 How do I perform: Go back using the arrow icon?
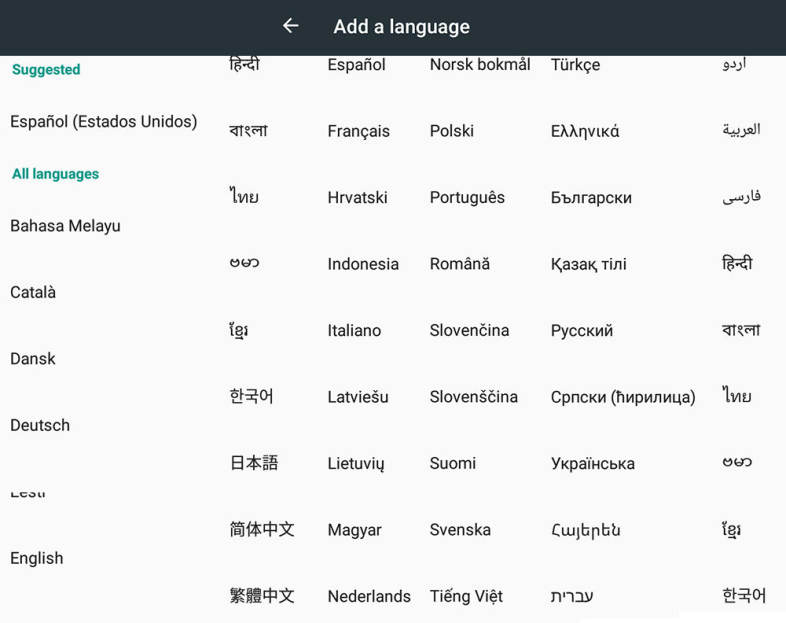coord(290,26)
